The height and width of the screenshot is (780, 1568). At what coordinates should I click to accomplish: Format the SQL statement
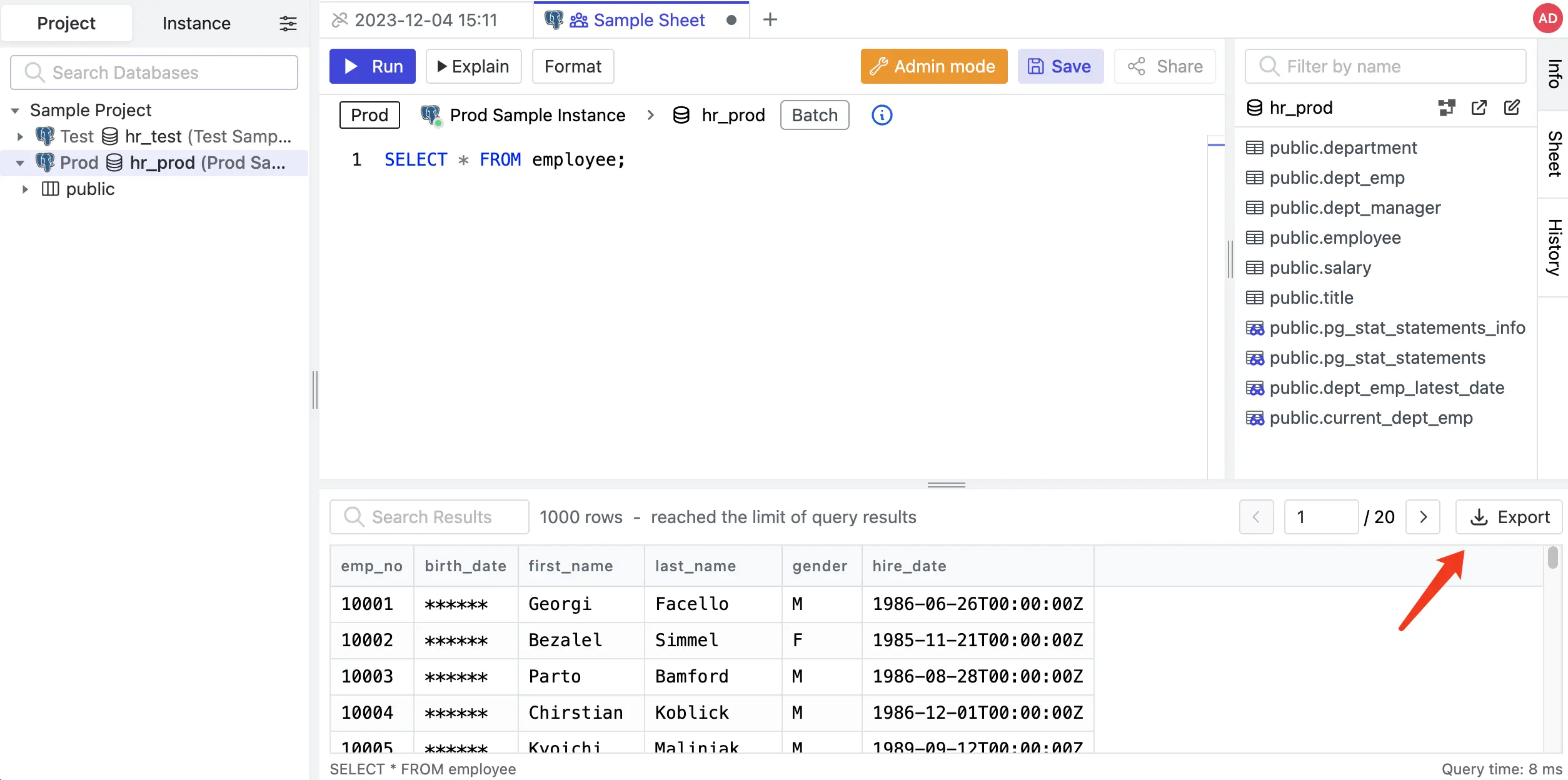(573, 66)
